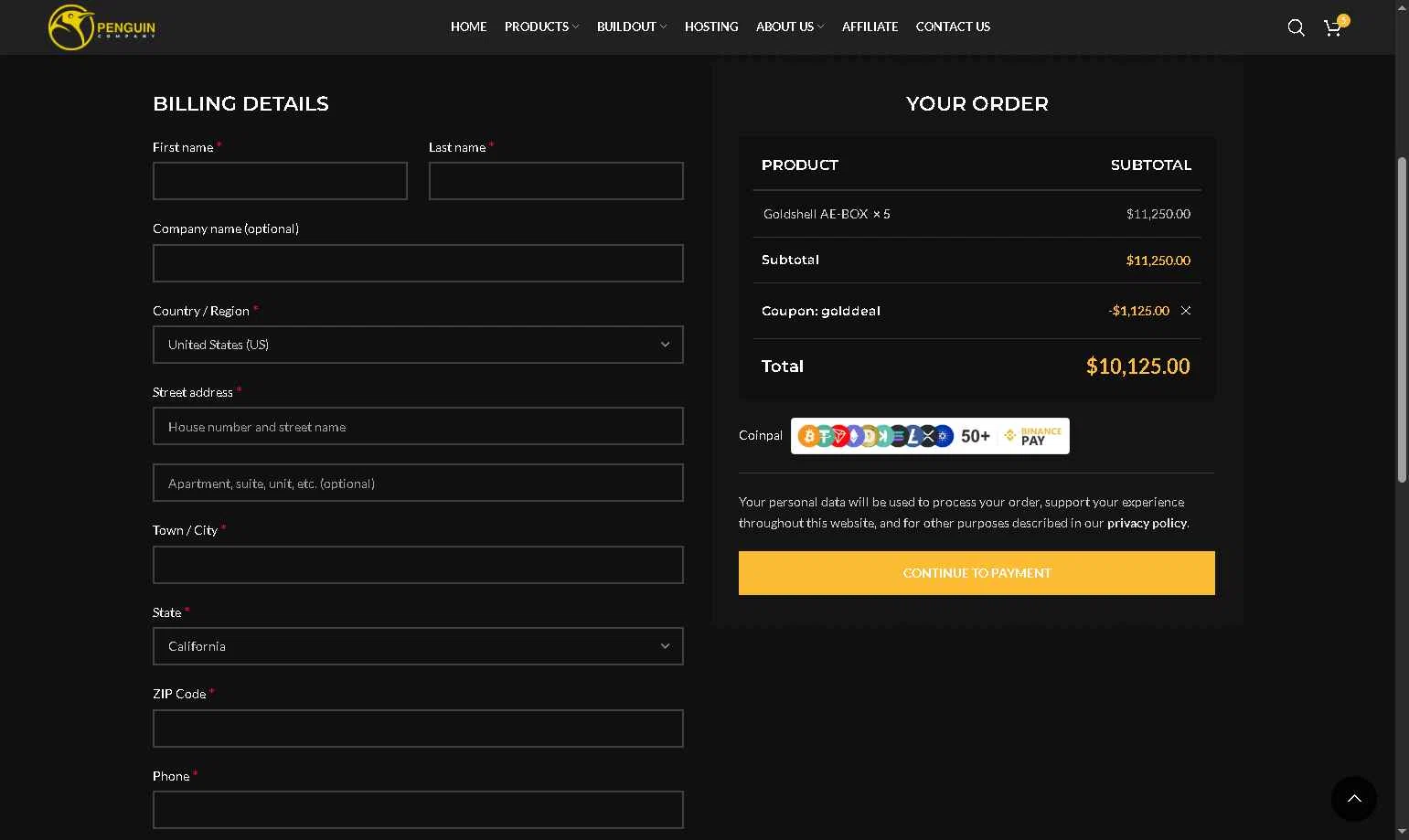Expand the Products menu

click(x=541, y=27)
